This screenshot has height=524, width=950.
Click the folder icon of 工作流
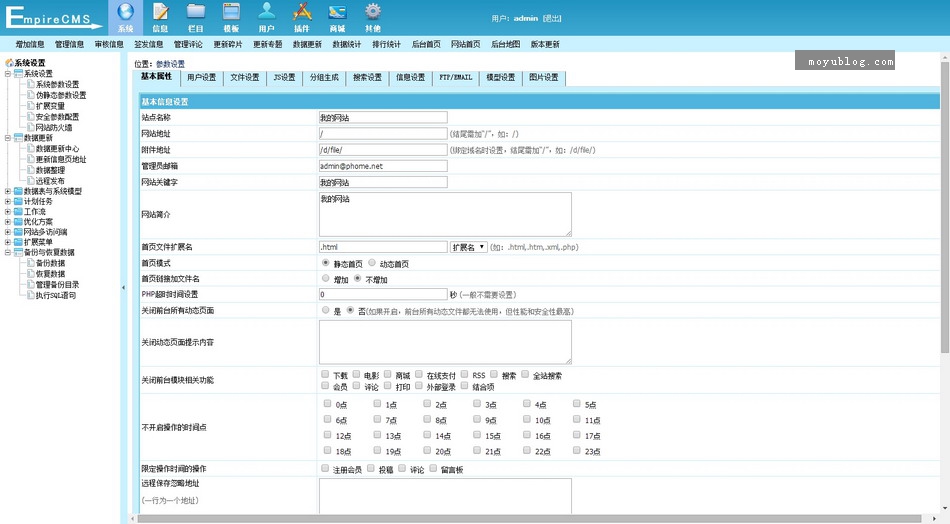tap(18, 211)
